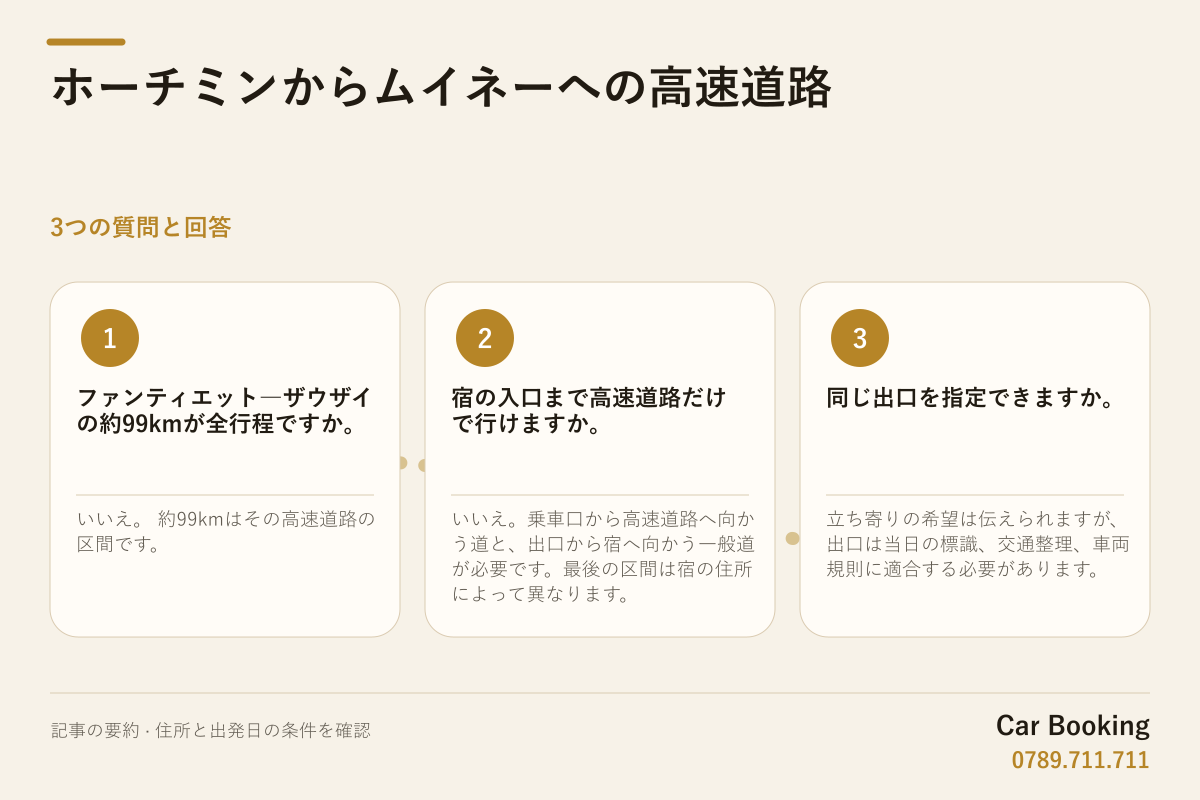Click question 宿の入口まで高速道路だけで行けますか

(x=590, y=411)
